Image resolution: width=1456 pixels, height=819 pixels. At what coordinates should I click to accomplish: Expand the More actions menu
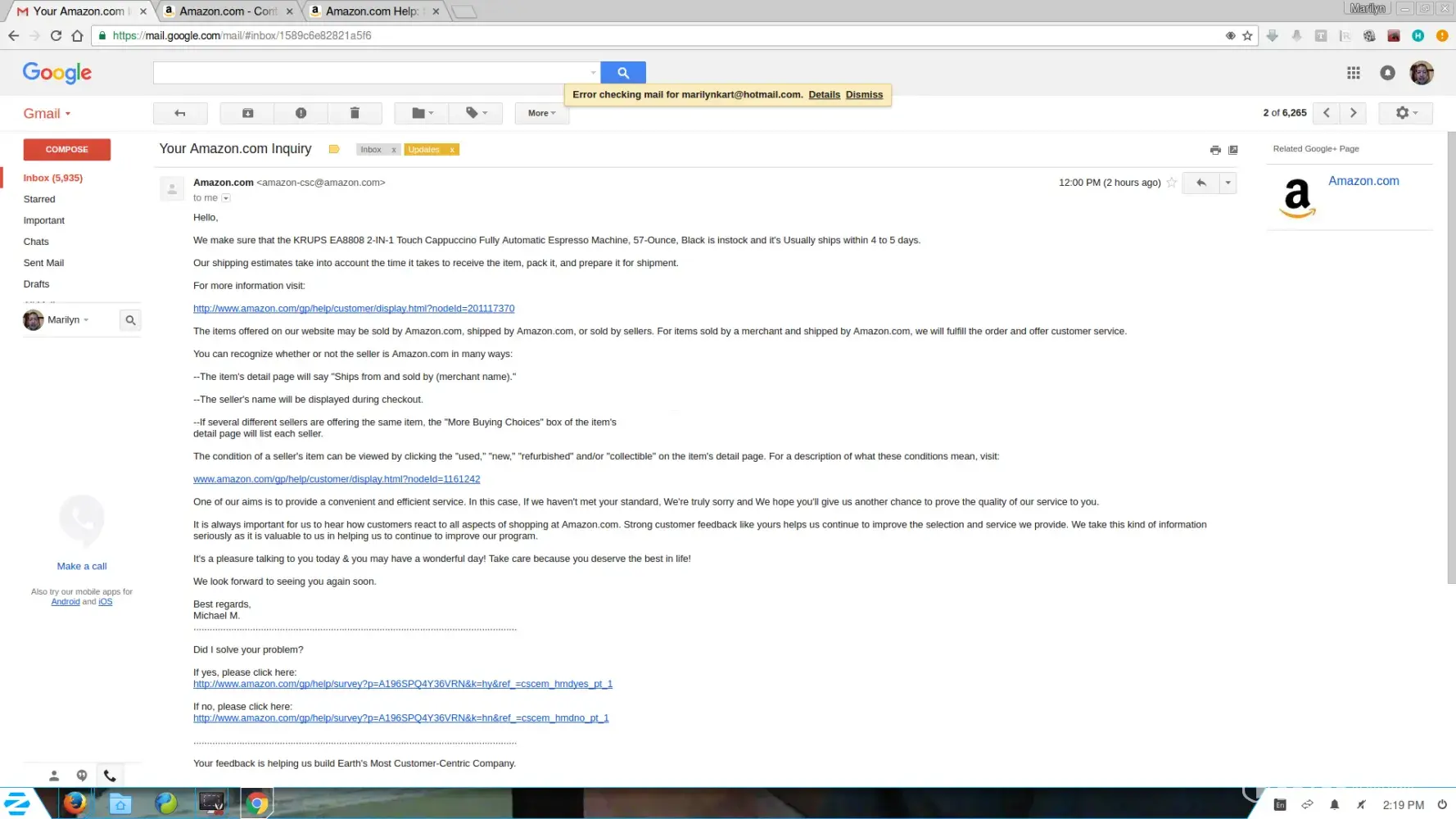pos(541,113)
